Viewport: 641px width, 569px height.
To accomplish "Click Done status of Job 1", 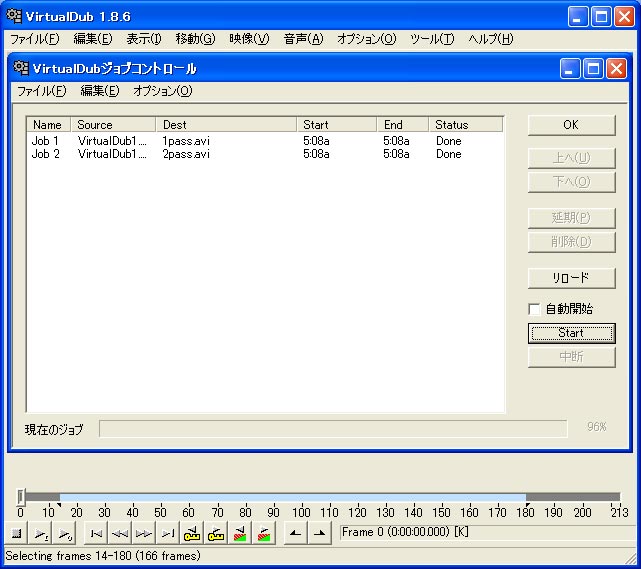I will coord(448,141).
